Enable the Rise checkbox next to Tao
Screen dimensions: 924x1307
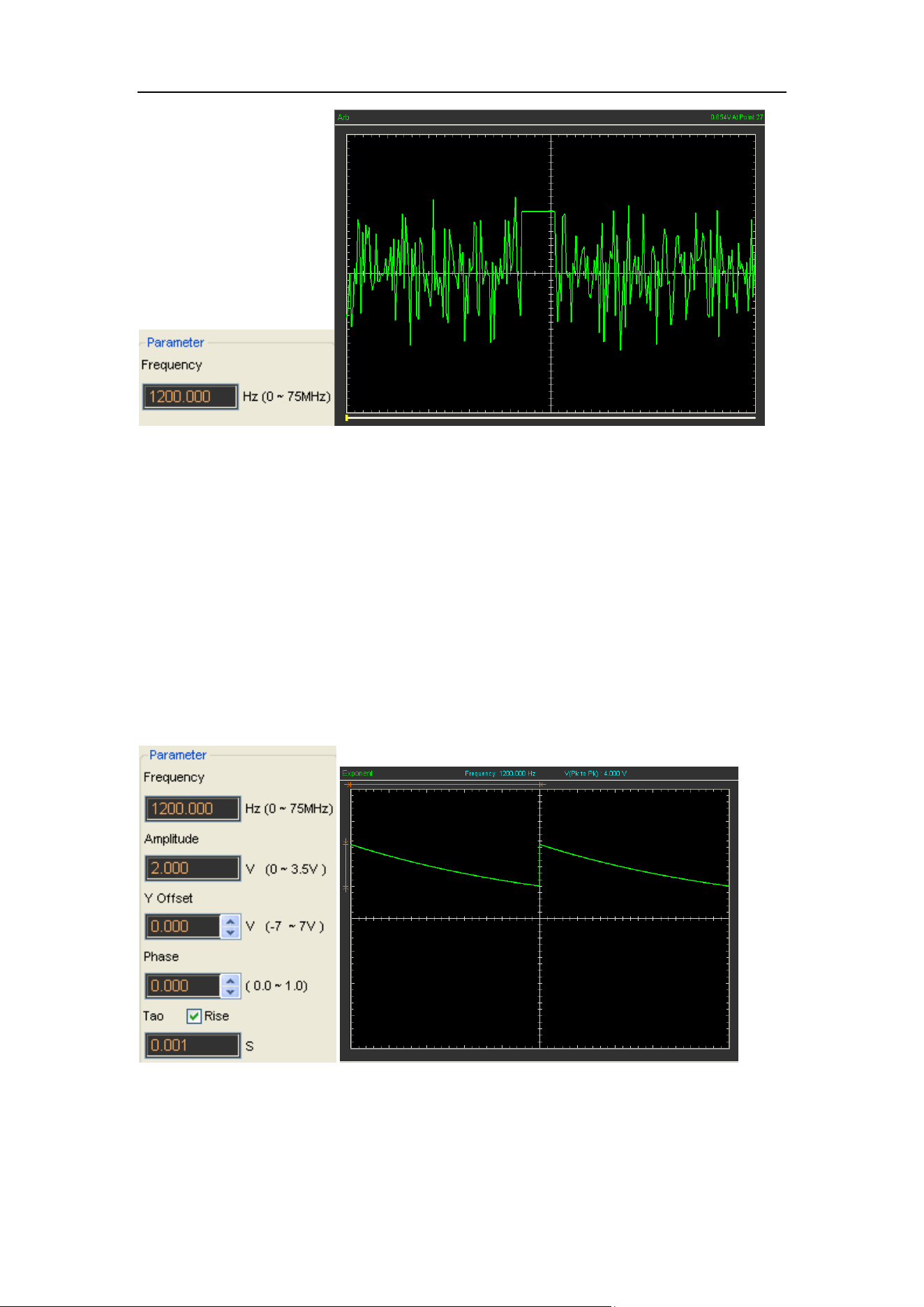click(x=194, y=1017)
